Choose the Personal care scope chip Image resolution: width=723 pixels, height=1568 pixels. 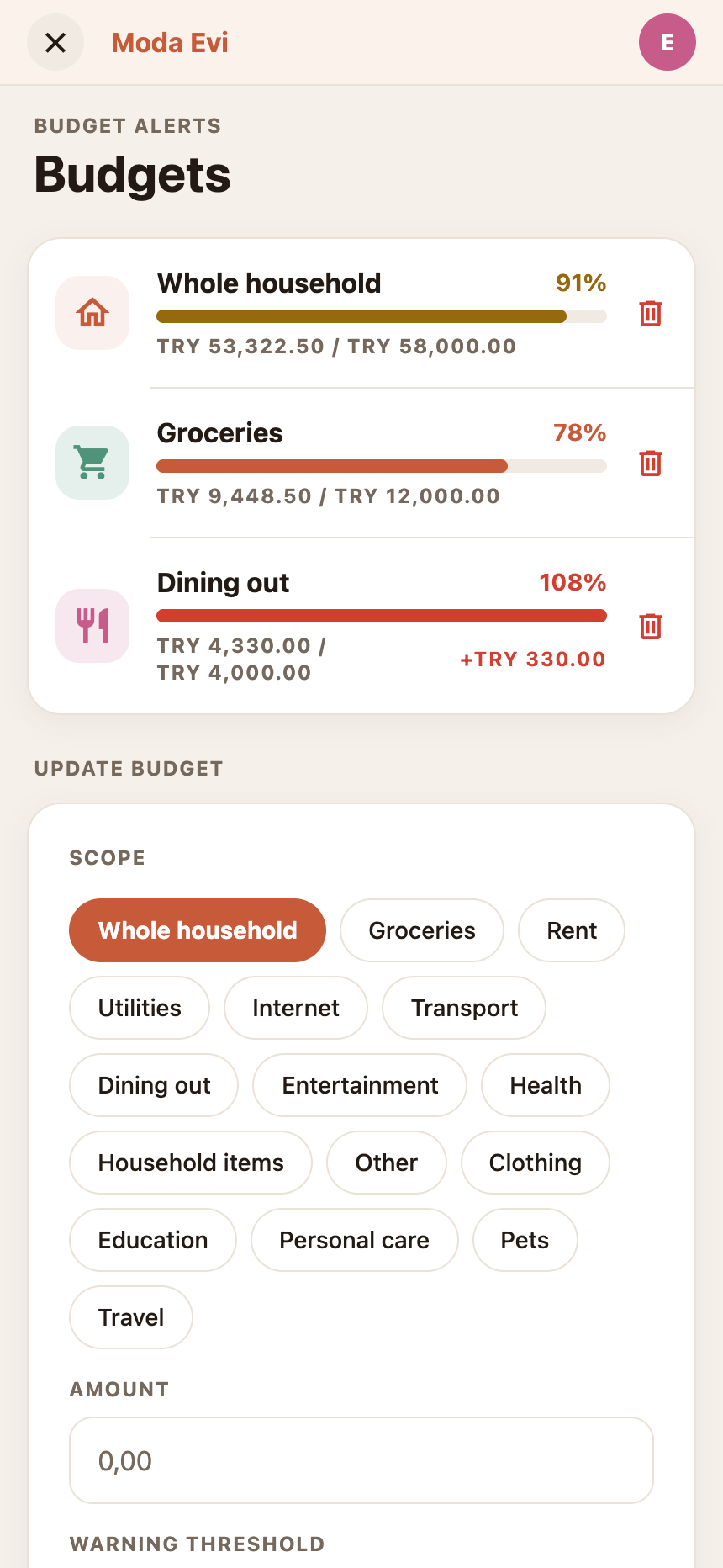355,1240
